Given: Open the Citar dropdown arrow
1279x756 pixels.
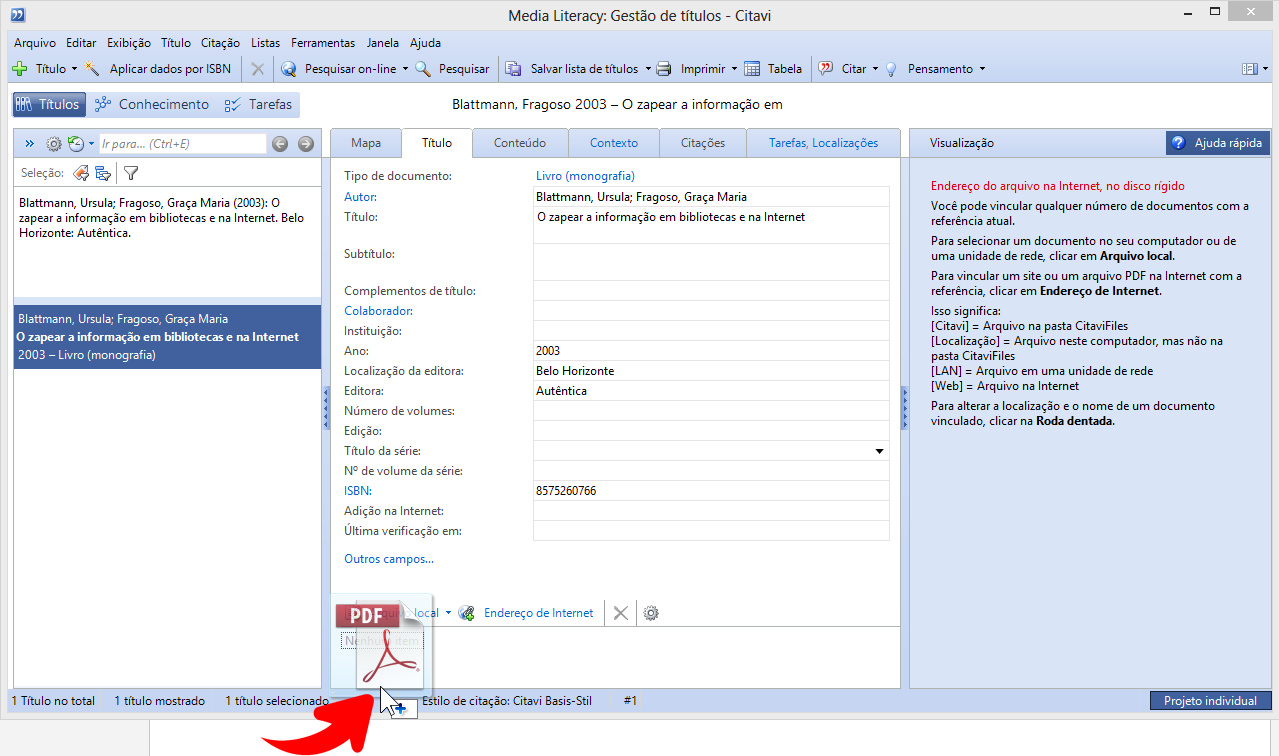Looking at the screenshot, I should click(x=875, y=69).
